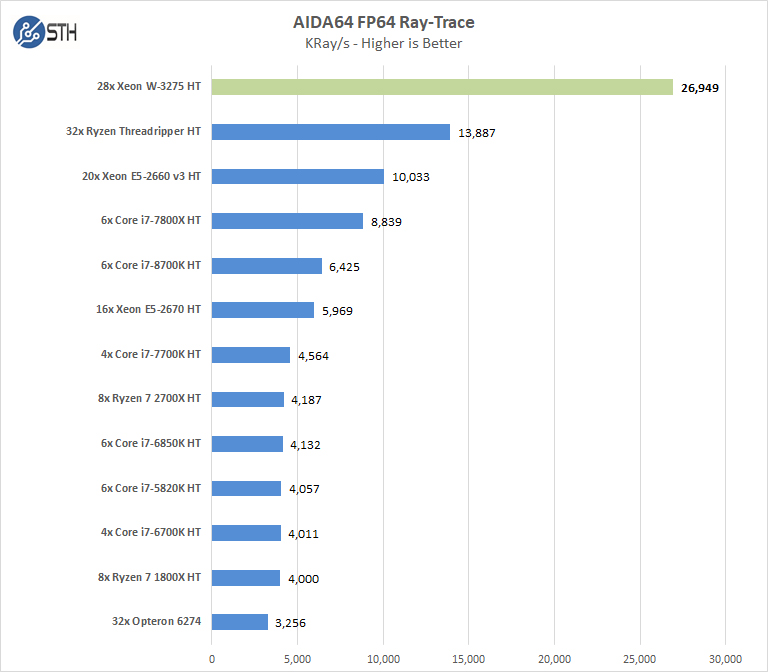
Task: Select the 8x Ryzen 7 2700X HT label
Action: pyautogui.click(x=149, y=399)
